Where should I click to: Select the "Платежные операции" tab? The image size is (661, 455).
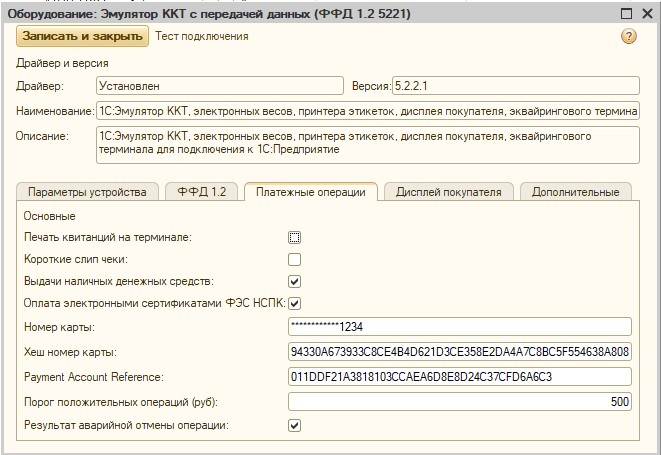(310, 192)
